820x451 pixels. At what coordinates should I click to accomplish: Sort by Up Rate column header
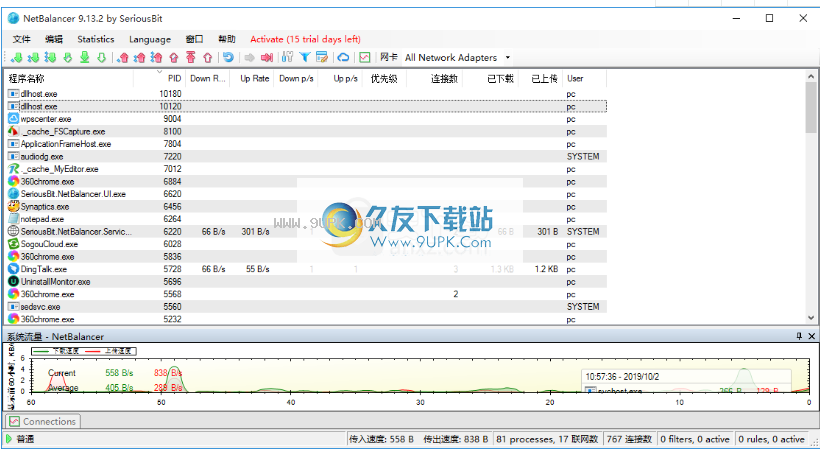252,78
